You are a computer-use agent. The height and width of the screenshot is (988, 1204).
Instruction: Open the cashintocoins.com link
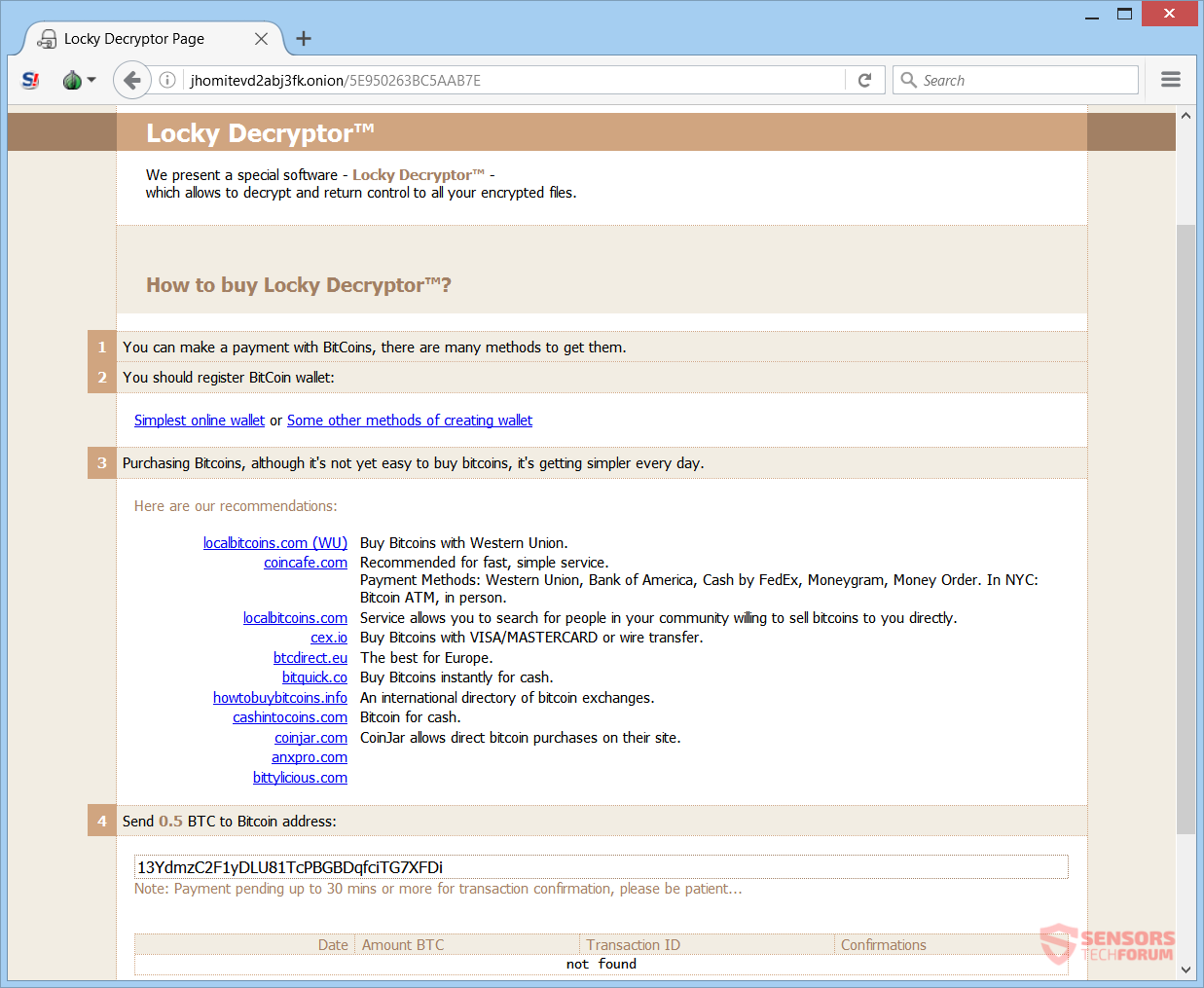(290, 717)
